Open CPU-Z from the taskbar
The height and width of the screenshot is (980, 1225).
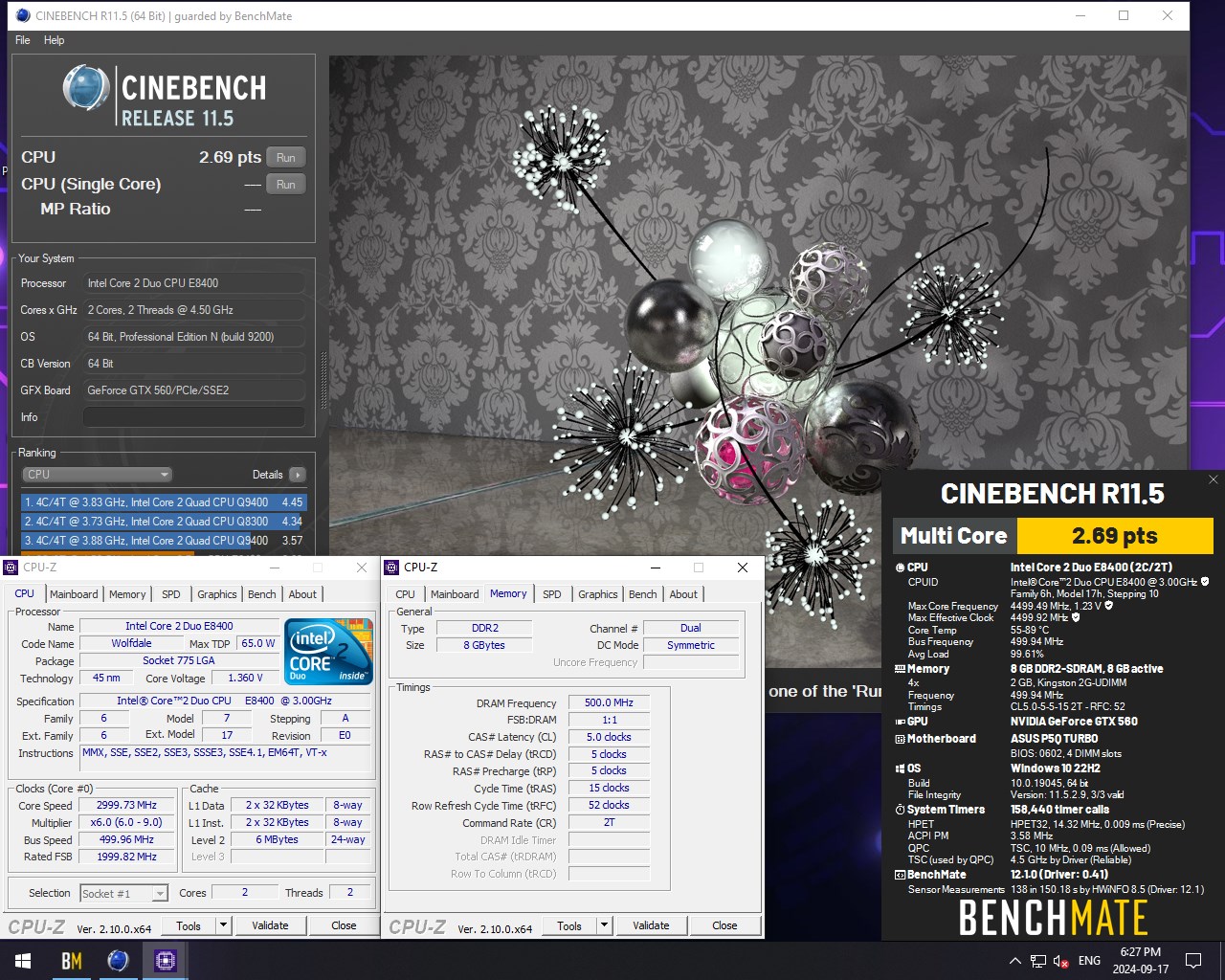point(165,961)
